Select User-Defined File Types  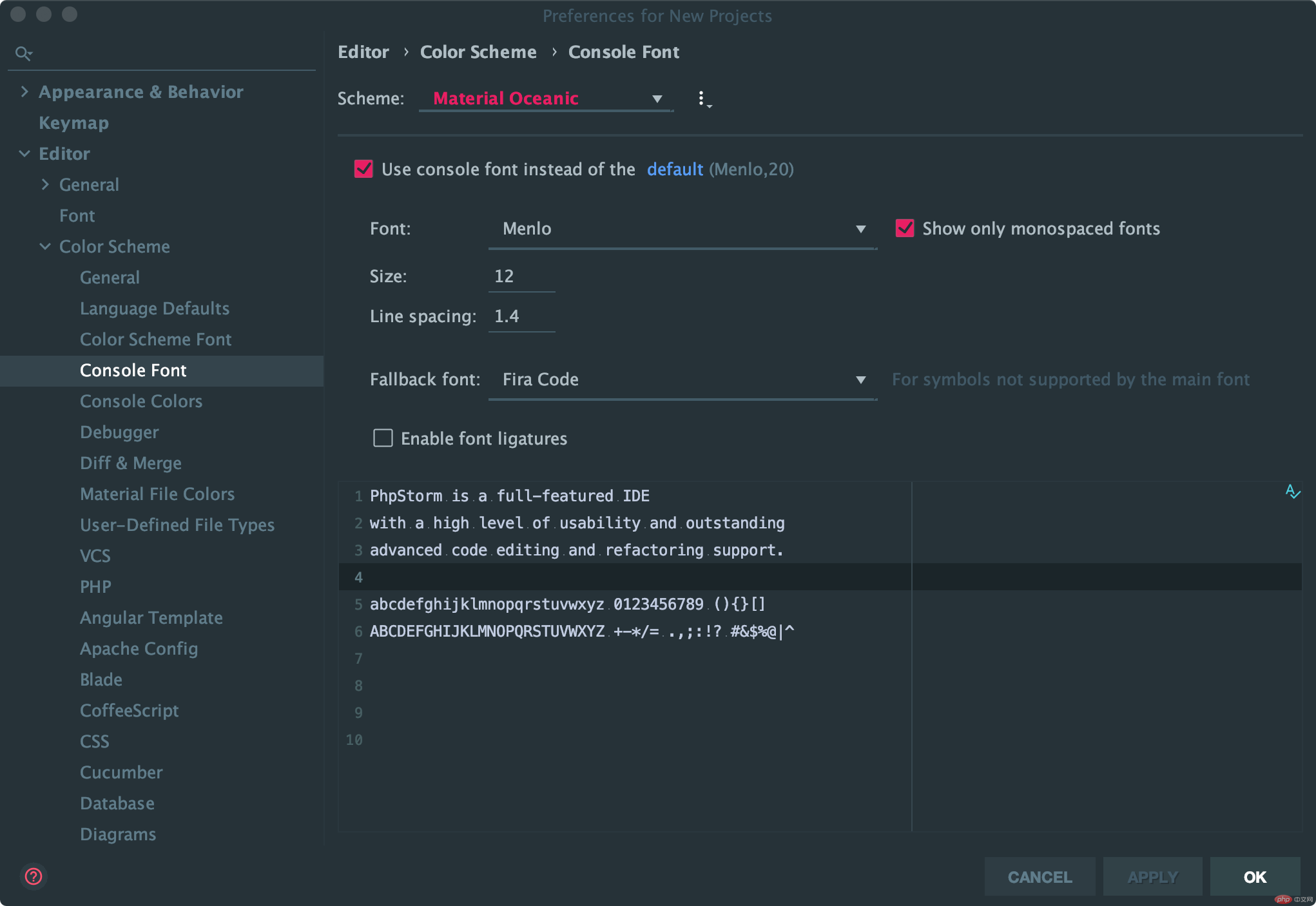[177, 525]
